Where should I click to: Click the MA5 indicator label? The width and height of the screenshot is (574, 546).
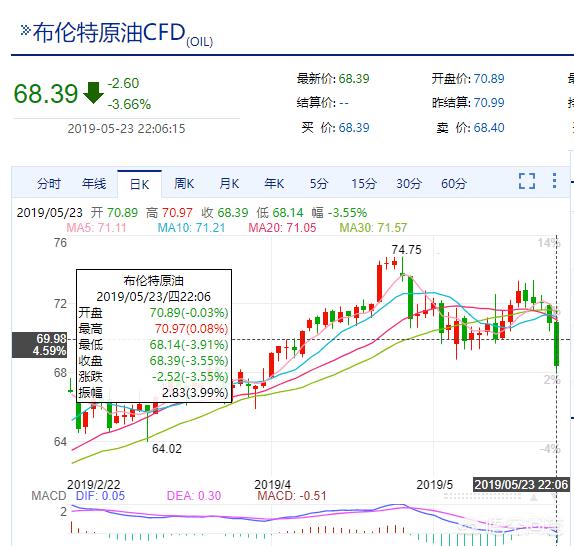(x=96, y=228)
